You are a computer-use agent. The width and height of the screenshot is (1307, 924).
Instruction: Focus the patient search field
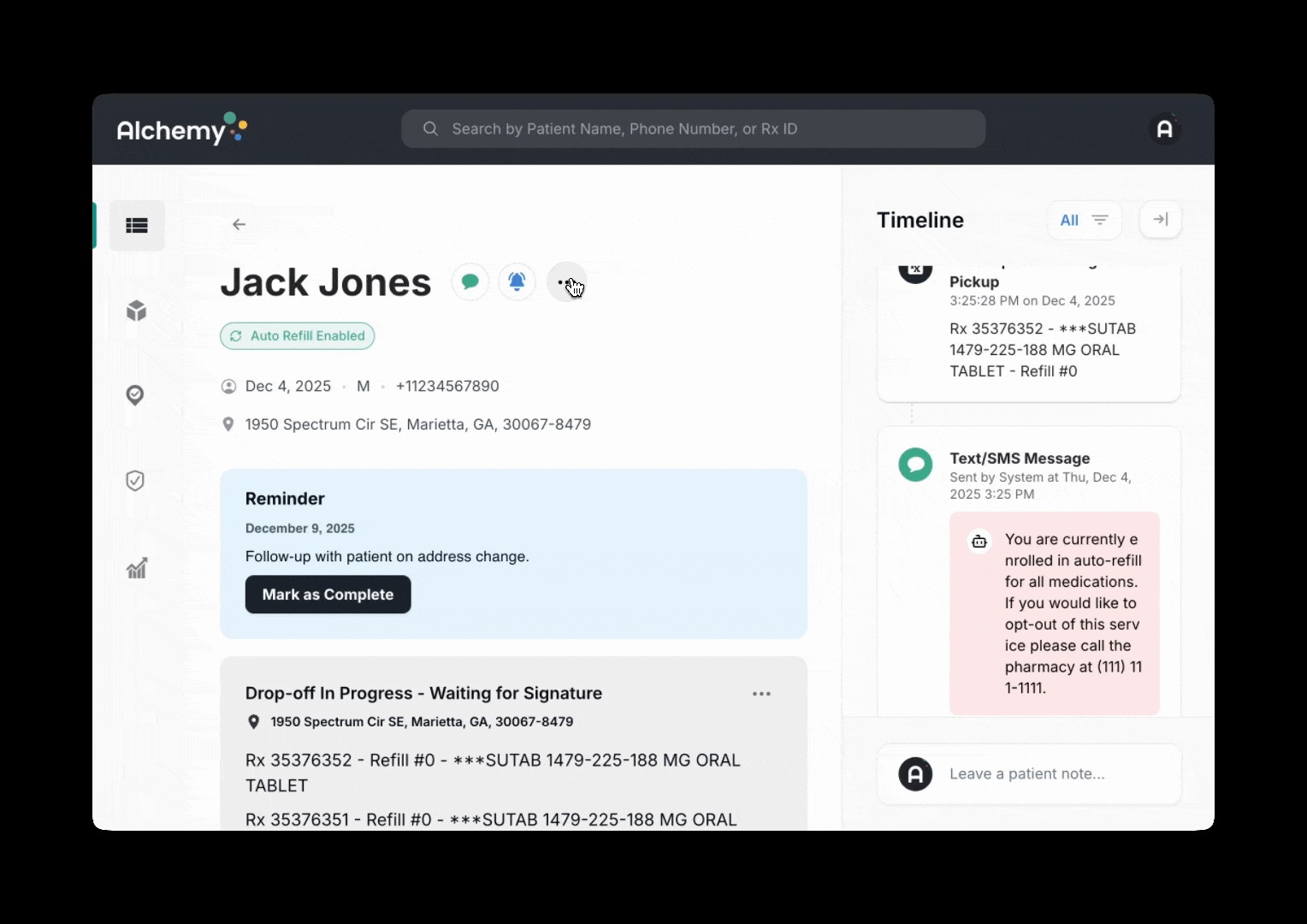tap(693, 128)
